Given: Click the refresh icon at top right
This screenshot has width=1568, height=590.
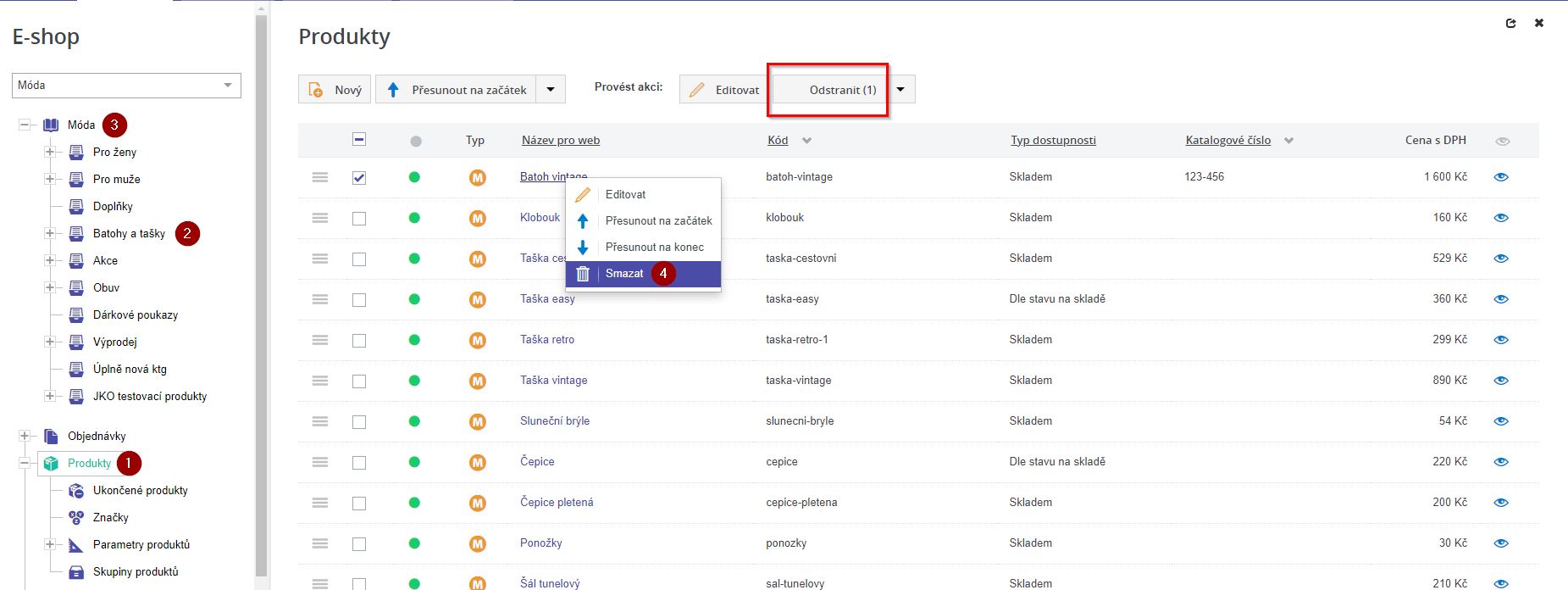Looking at the screenshot, I should pos(1510,24).
